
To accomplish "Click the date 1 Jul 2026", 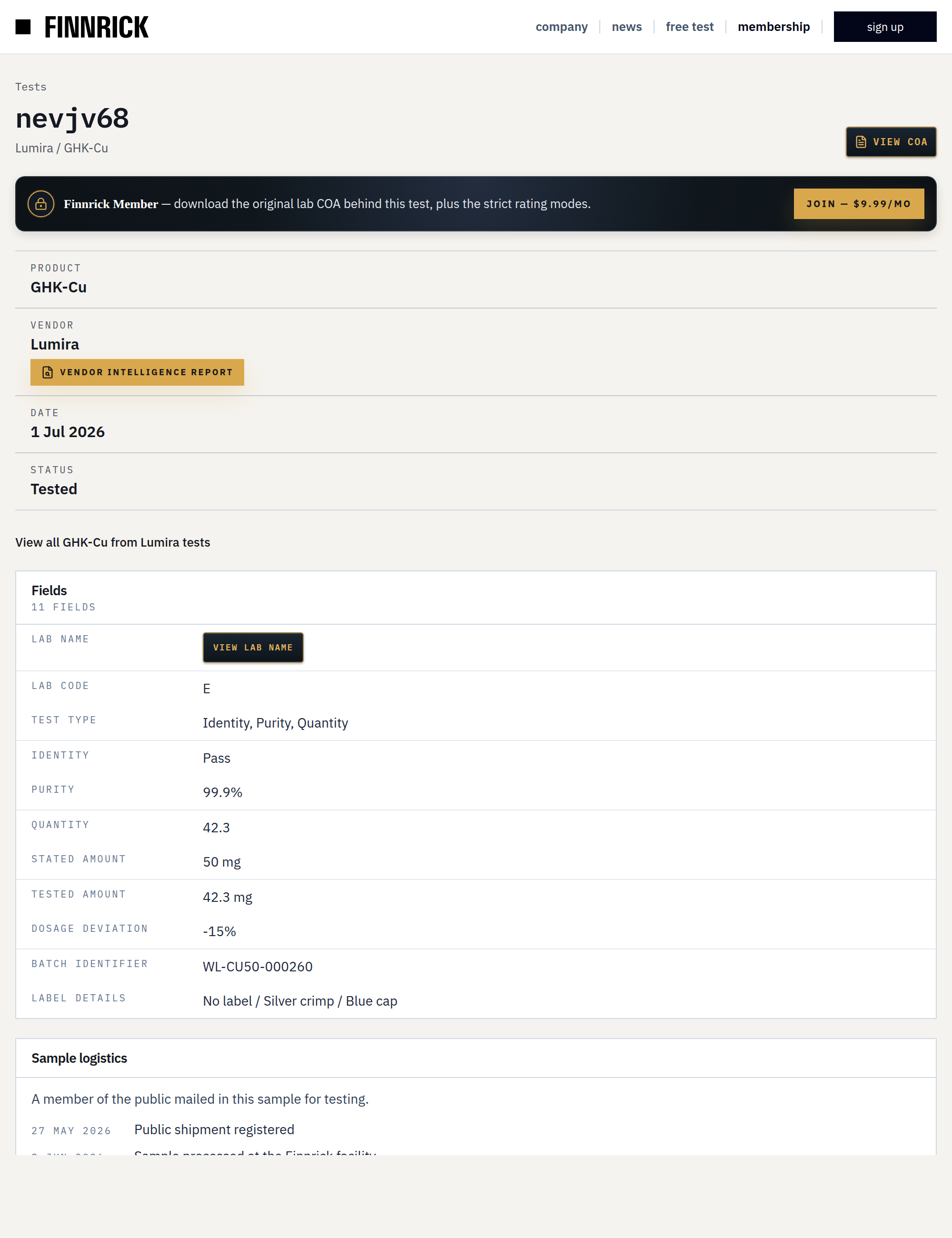I will (x=68, y=432).
